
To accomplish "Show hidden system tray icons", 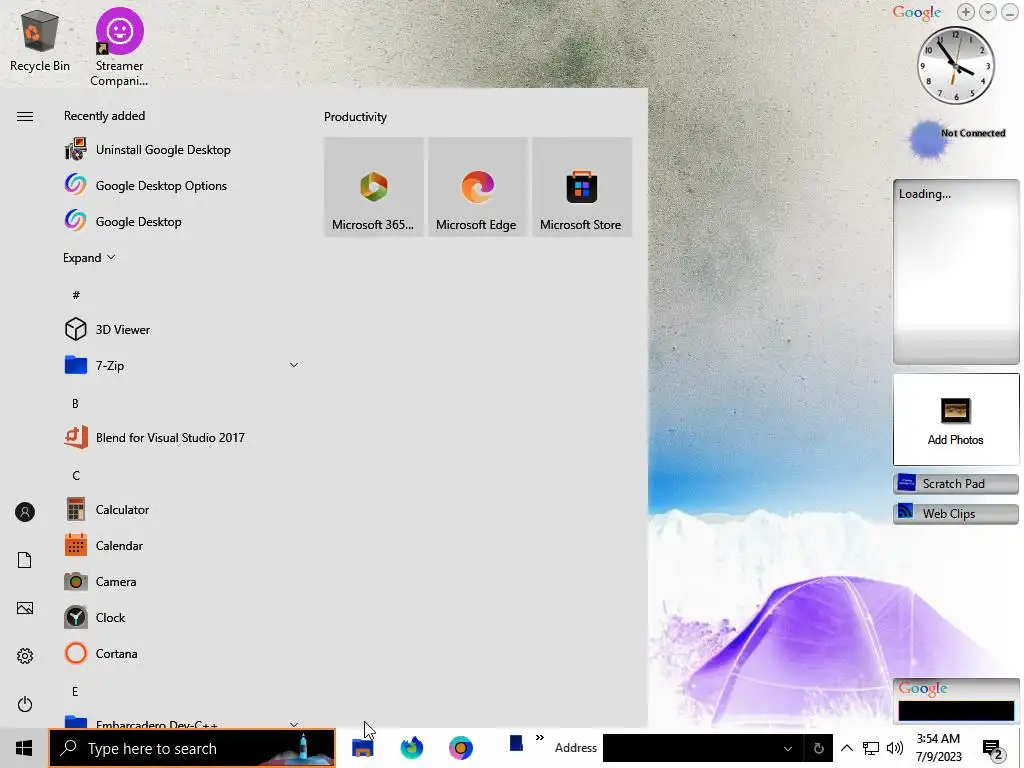I will pos(846,748).
